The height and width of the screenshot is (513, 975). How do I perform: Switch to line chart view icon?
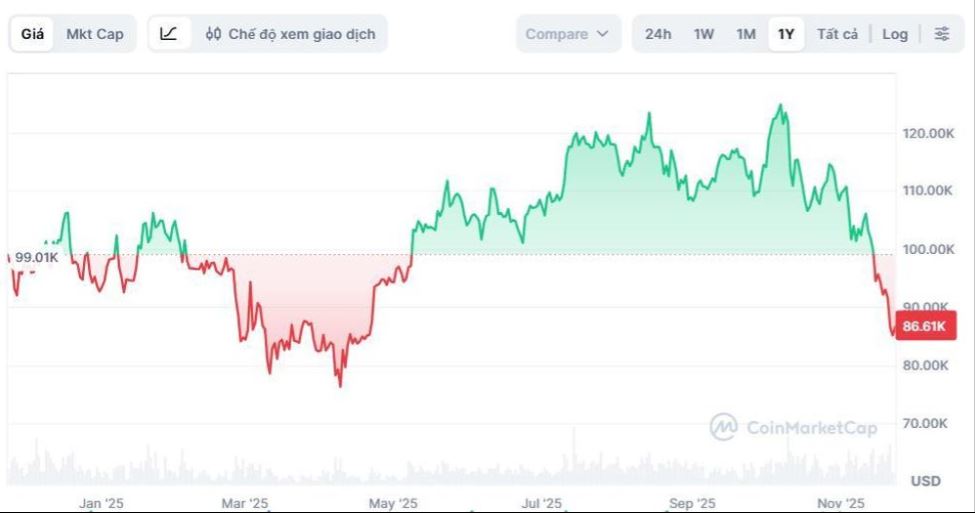point(169,34)
